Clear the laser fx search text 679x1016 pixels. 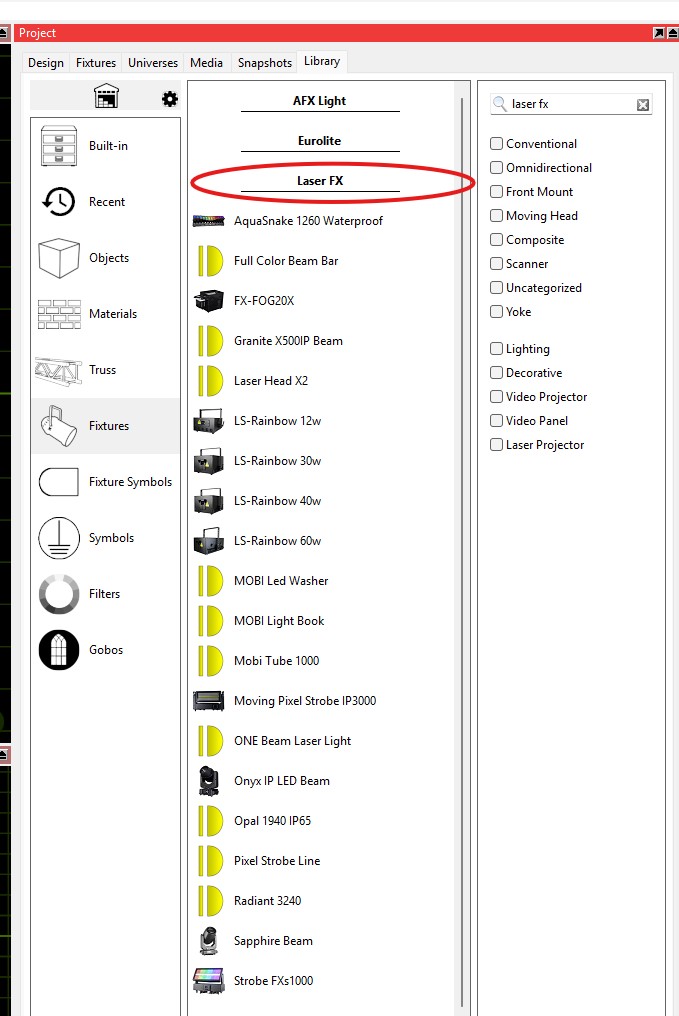tap(643, 105)
